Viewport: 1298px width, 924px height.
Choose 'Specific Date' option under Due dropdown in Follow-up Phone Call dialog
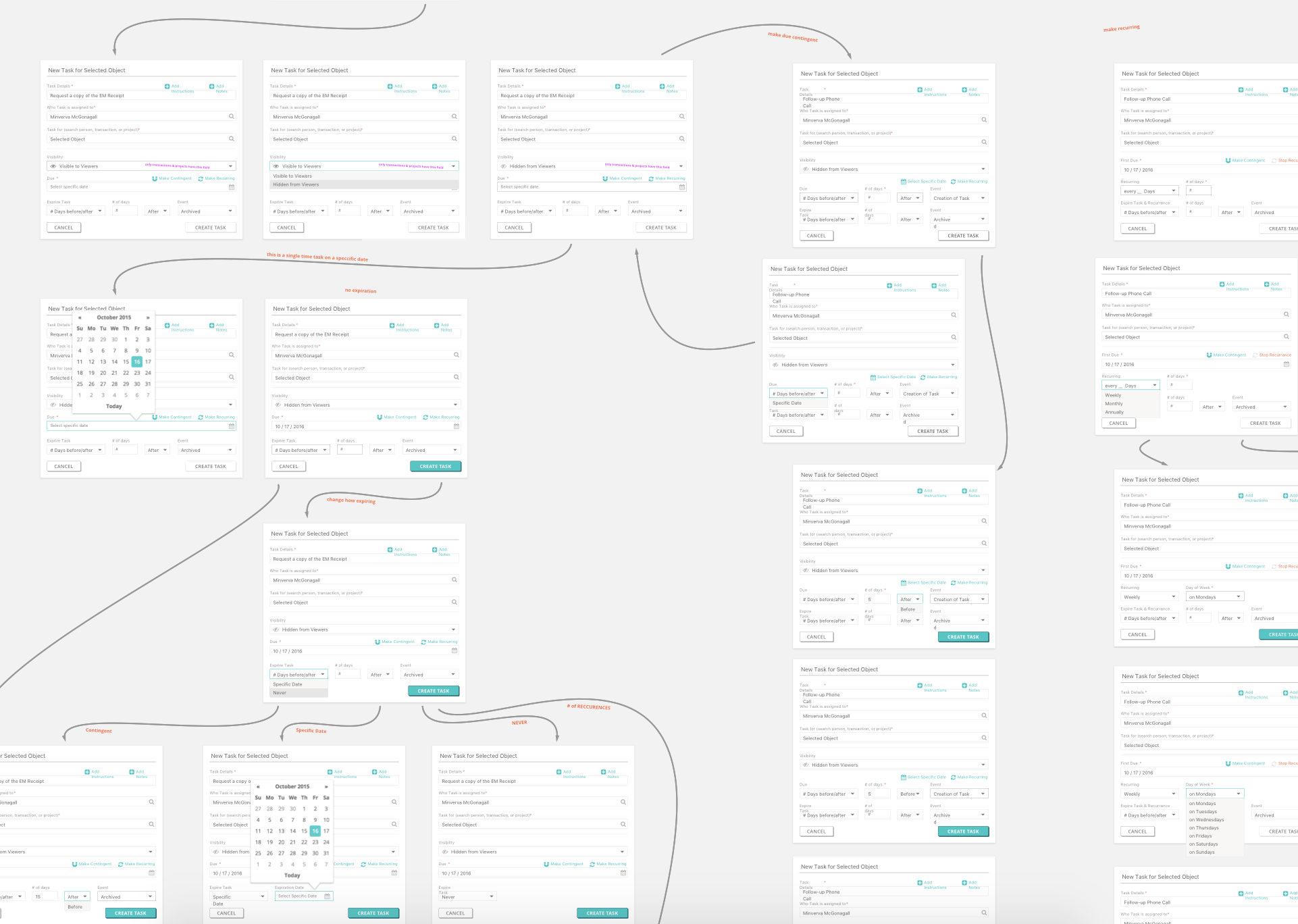[798, 403]
